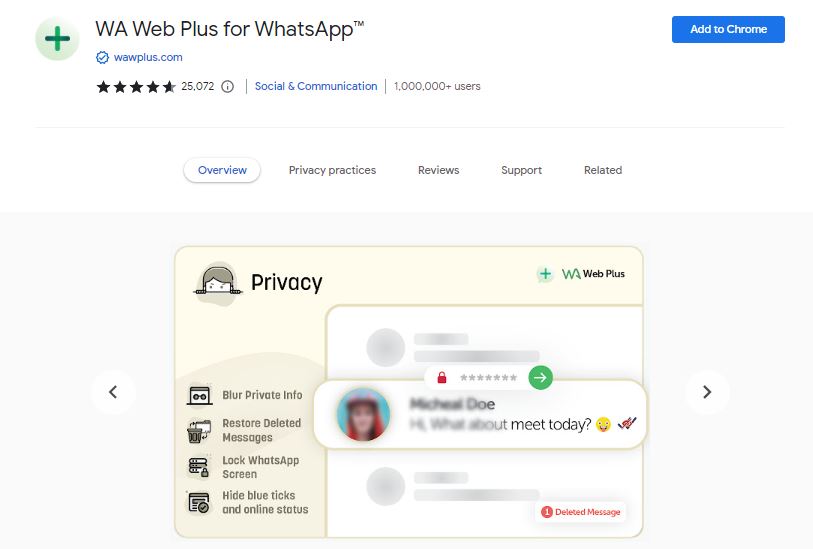Click the Lock WhatsApp Screen icon
The width and height of the screenshot is (813, 549).
199,467
